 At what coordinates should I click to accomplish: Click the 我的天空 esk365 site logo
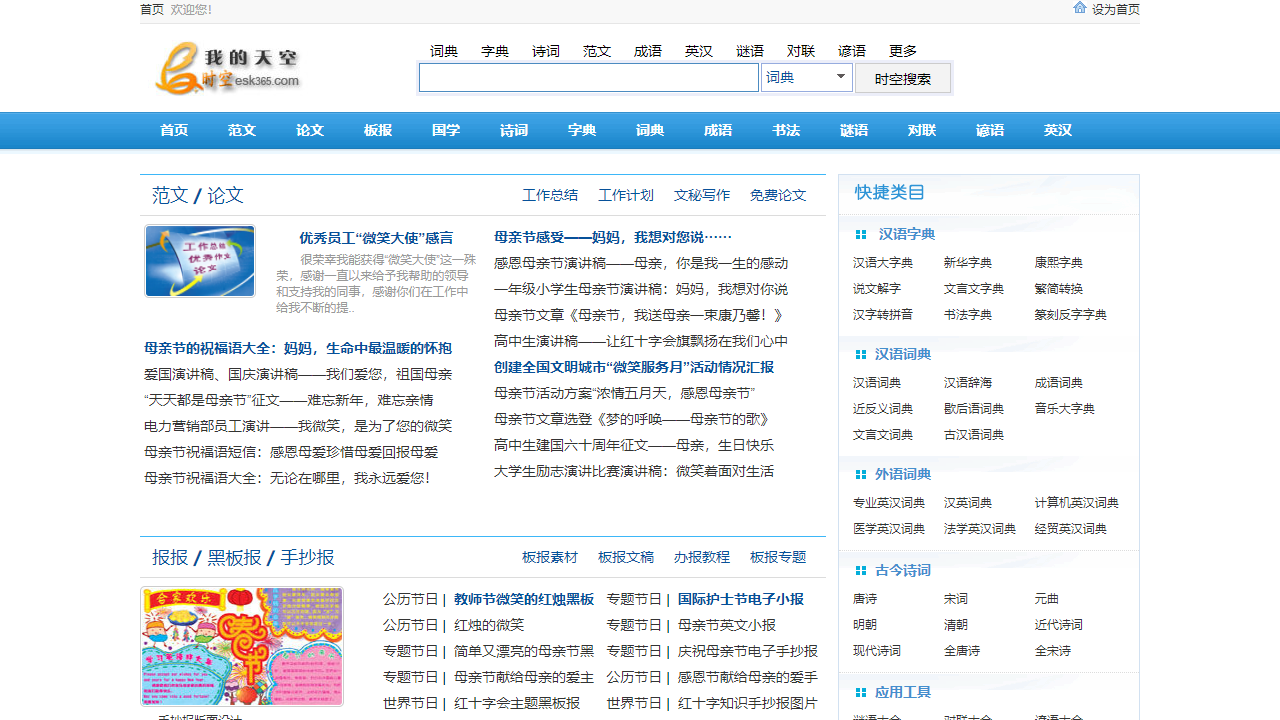click(x=228, y=69)
